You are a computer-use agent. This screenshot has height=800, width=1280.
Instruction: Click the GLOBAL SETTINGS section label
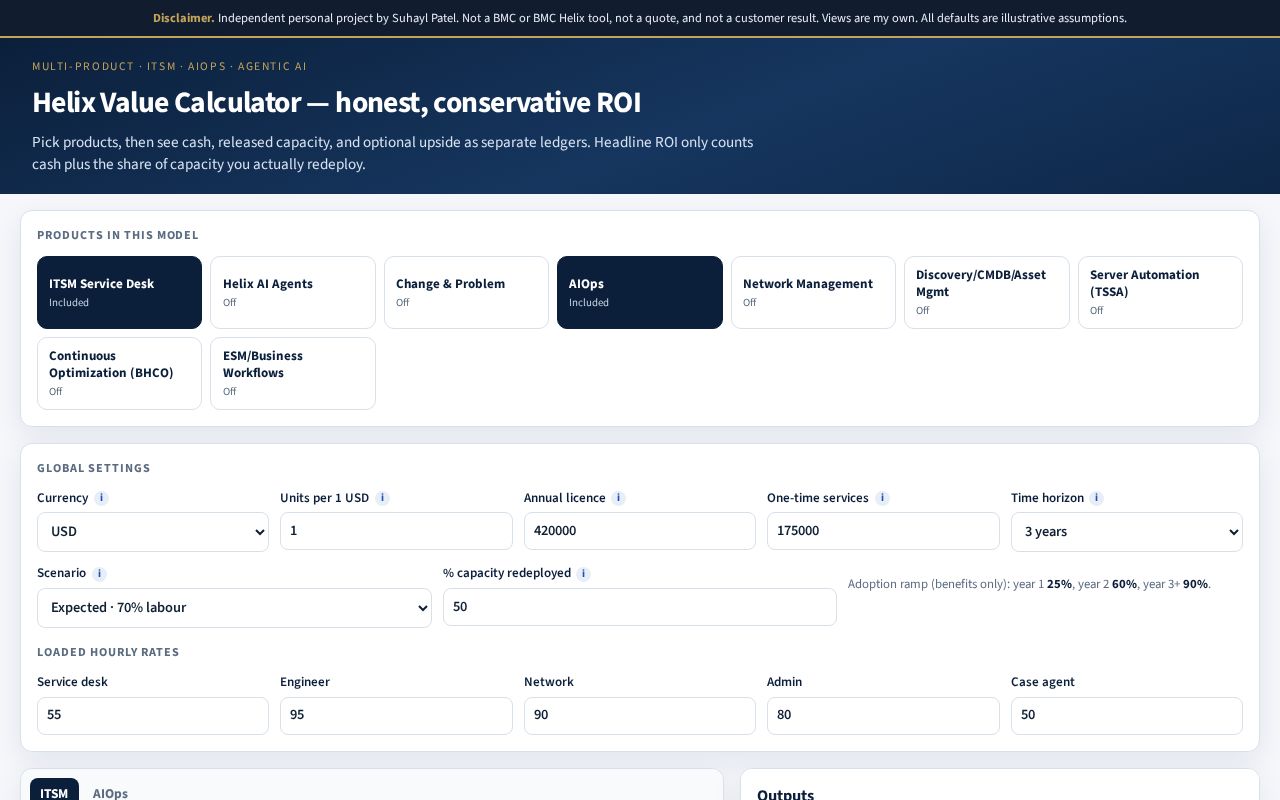click(94, 468)
